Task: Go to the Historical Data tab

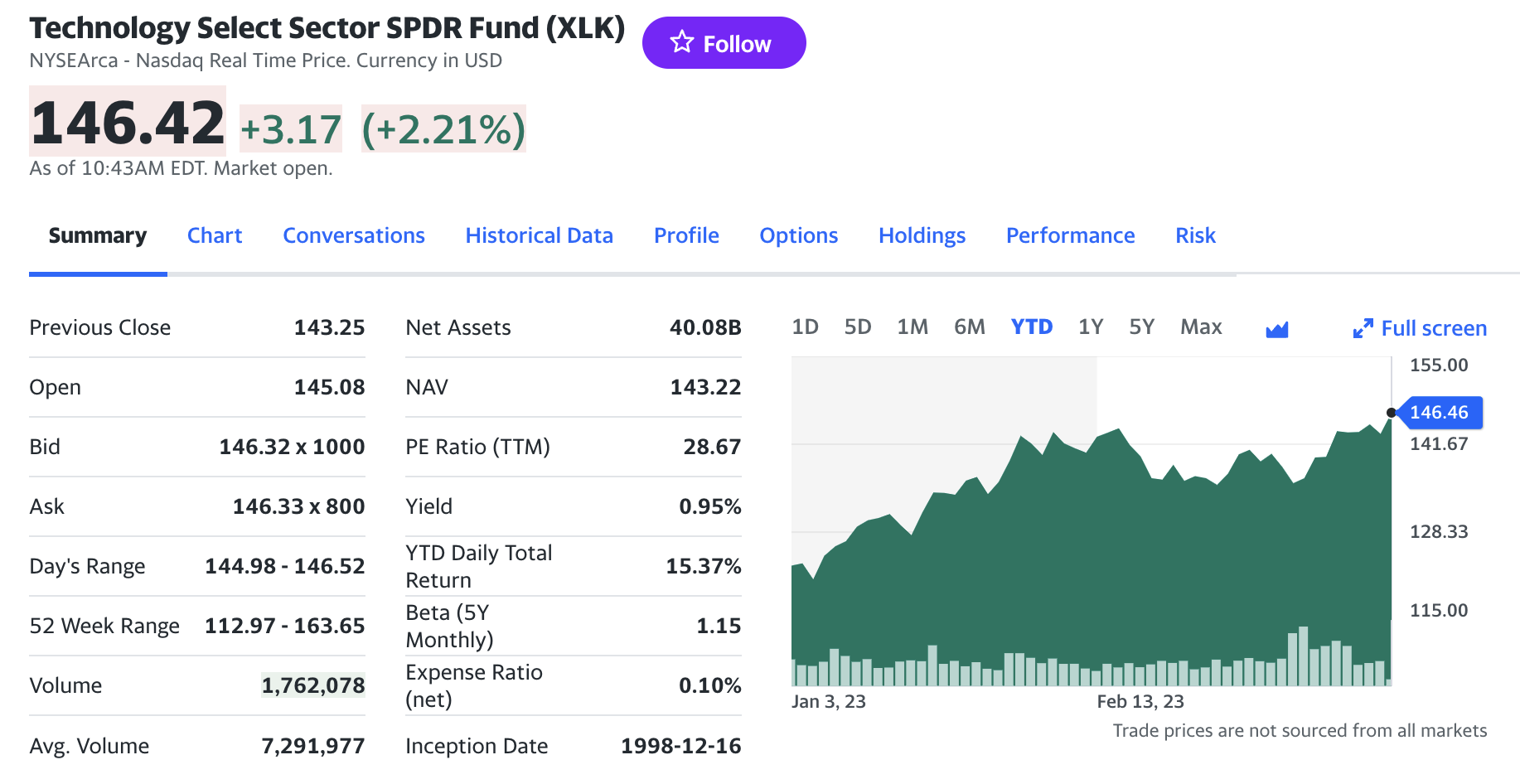Action: coord(539,236)
